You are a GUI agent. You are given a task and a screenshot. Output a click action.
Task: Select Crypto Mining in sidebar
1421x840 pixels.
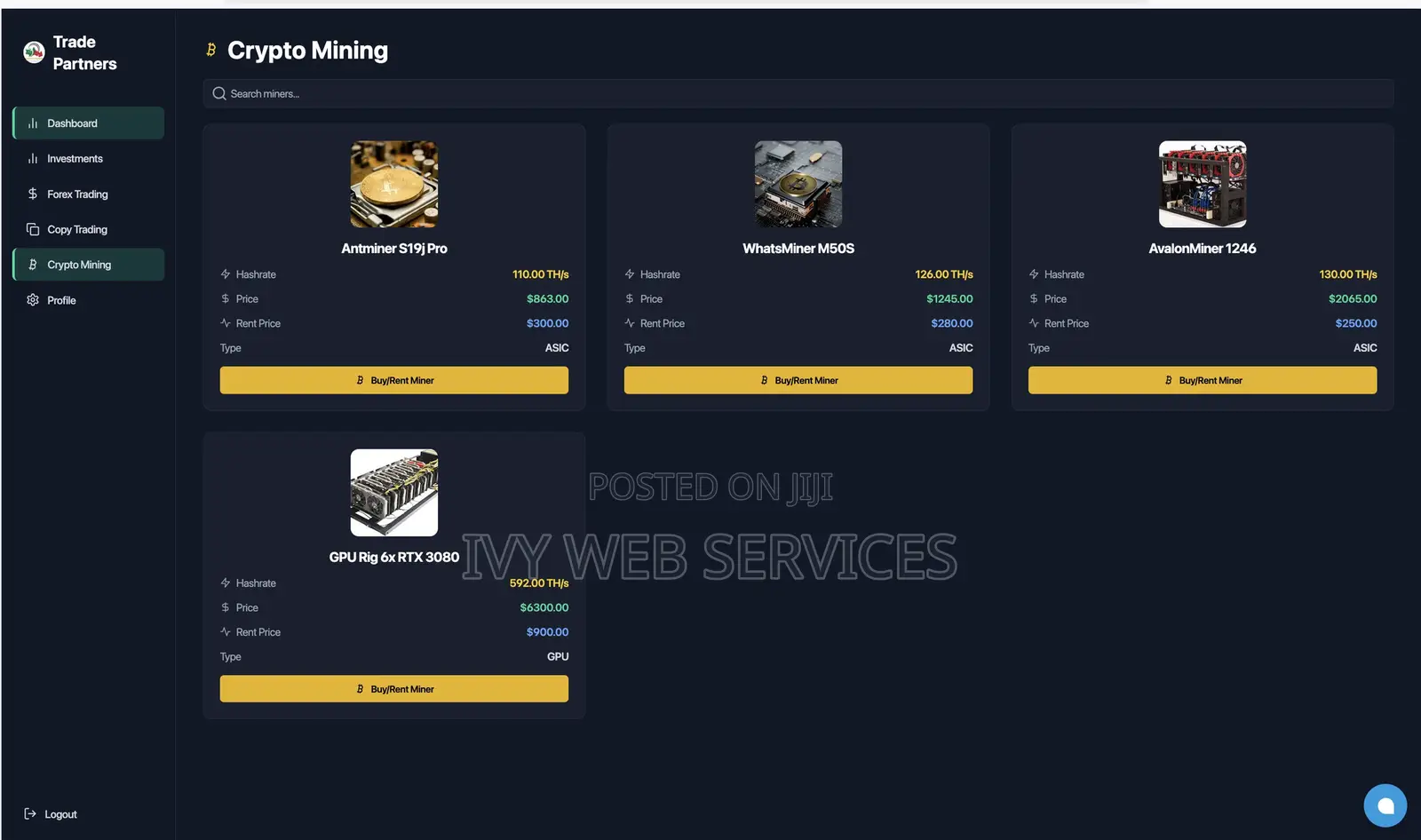[x=89, y=265]
